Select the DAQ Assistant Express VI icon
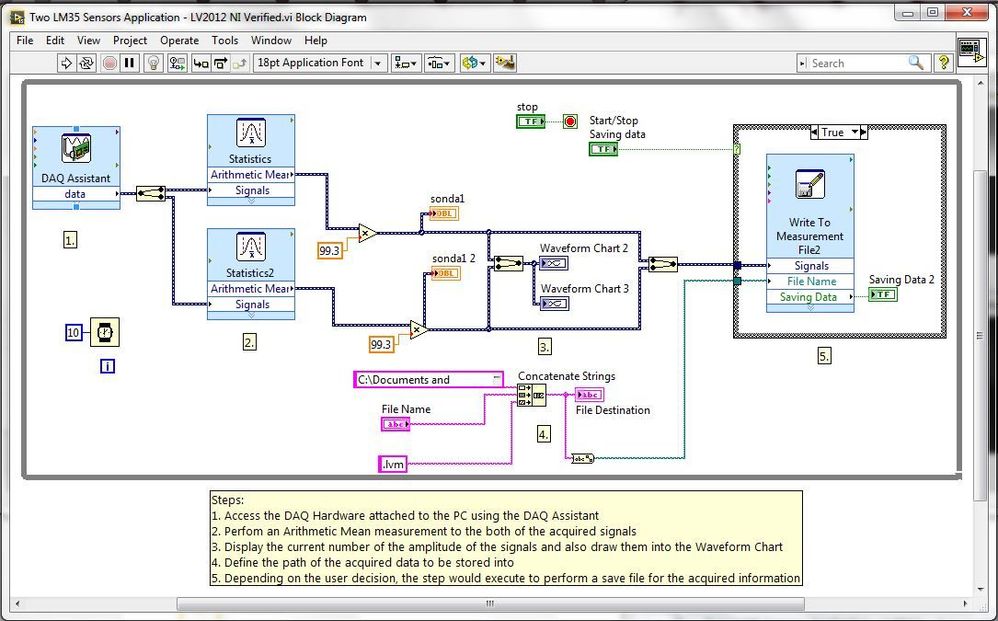This screenshot has width=998, height=621. pyautogui.click(x=76, y=148)
